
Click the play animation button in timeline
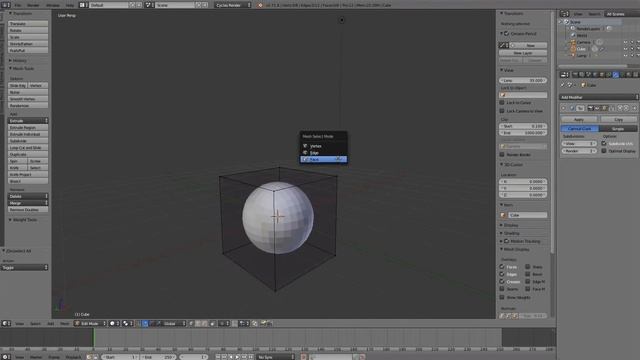click(x=237, y=357)
